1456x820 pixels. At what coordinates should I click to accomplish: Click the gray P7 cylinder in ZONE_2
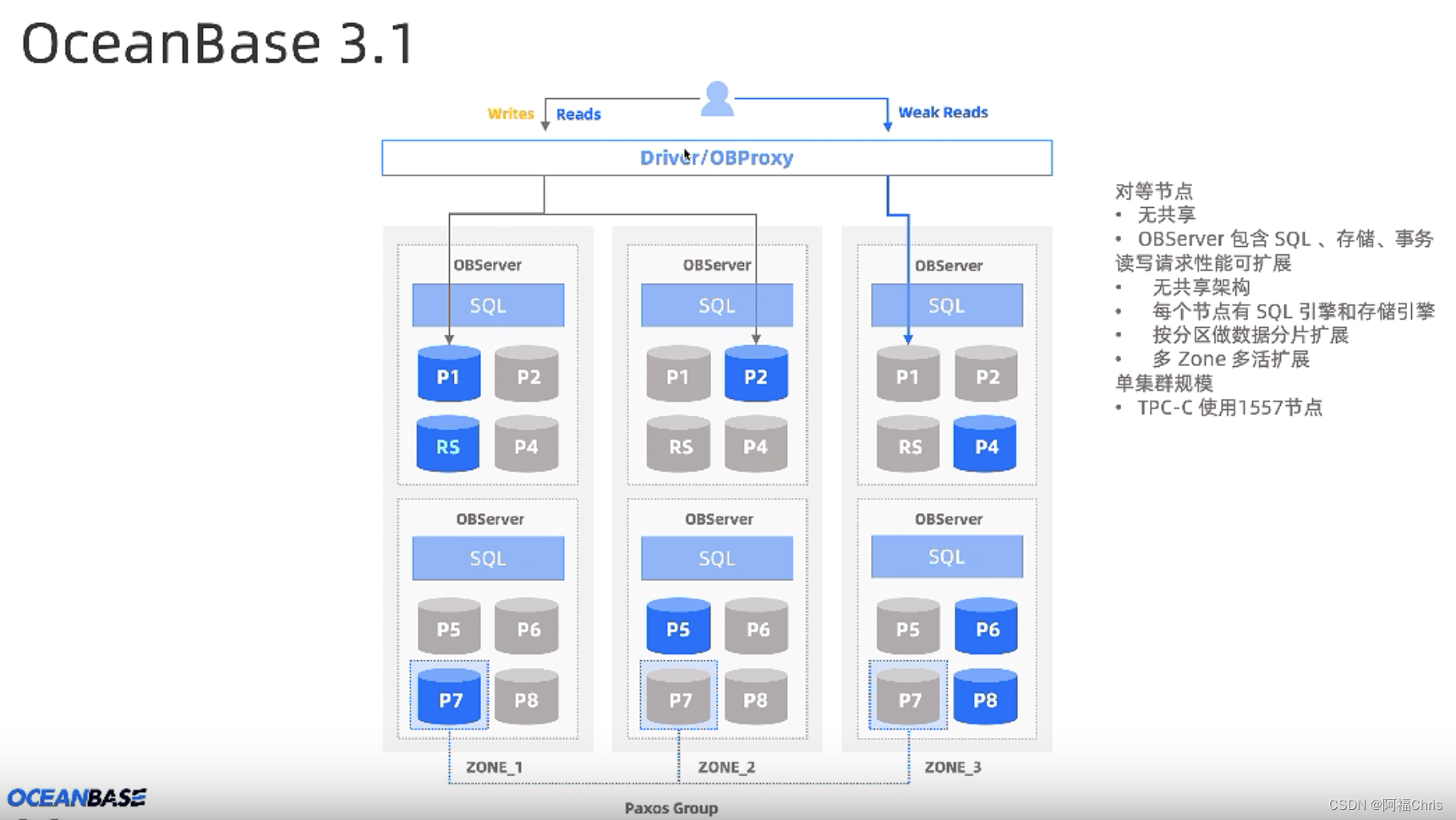tap(679, 697)
